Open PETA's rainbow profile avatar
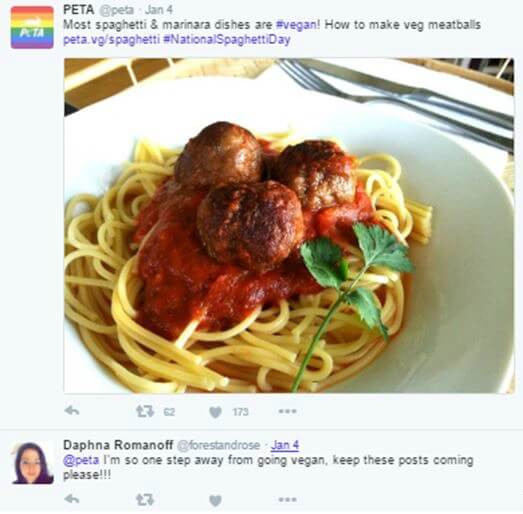This screenshot has width=523, height=514. coord(32,27)
